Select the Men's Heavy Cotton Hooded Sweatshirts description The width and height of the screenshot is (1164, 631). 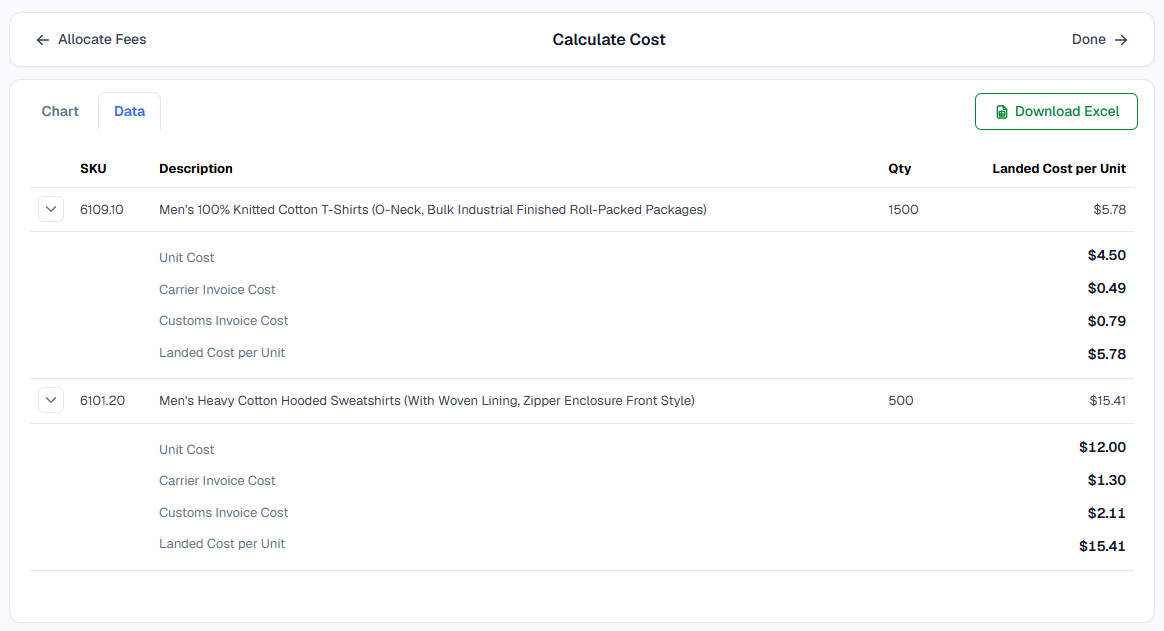(x=427, y=401)
